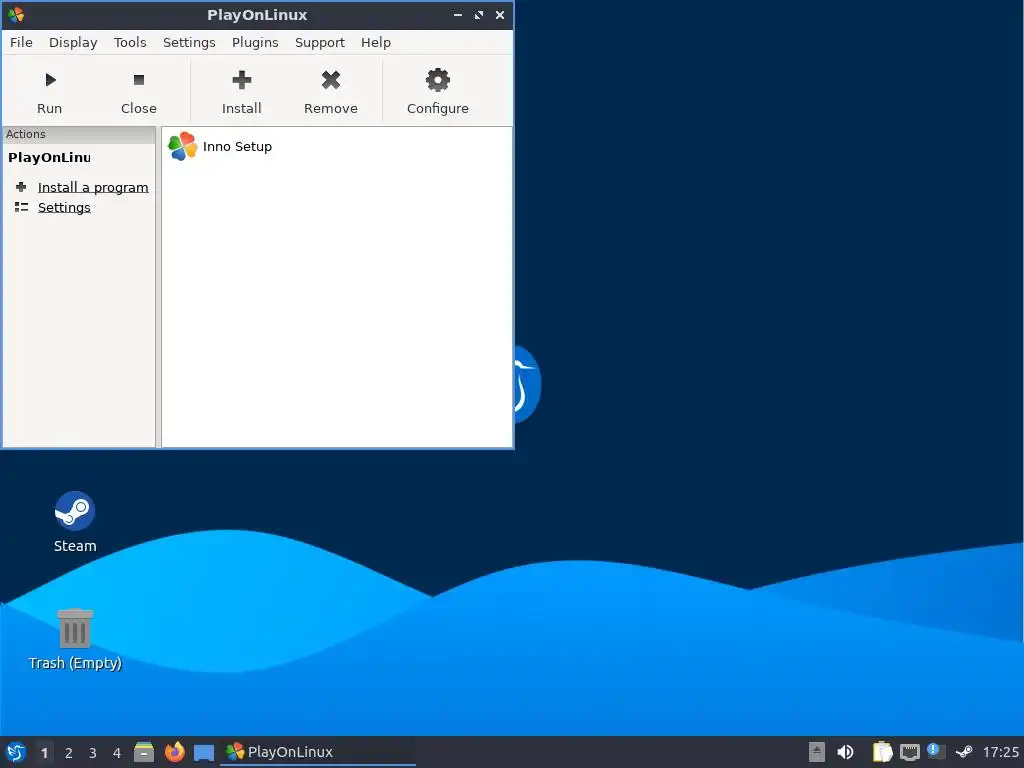This screenshot has height=768, width=1024.
Task: Switch to workspace 4
Action: click(117, 753)
